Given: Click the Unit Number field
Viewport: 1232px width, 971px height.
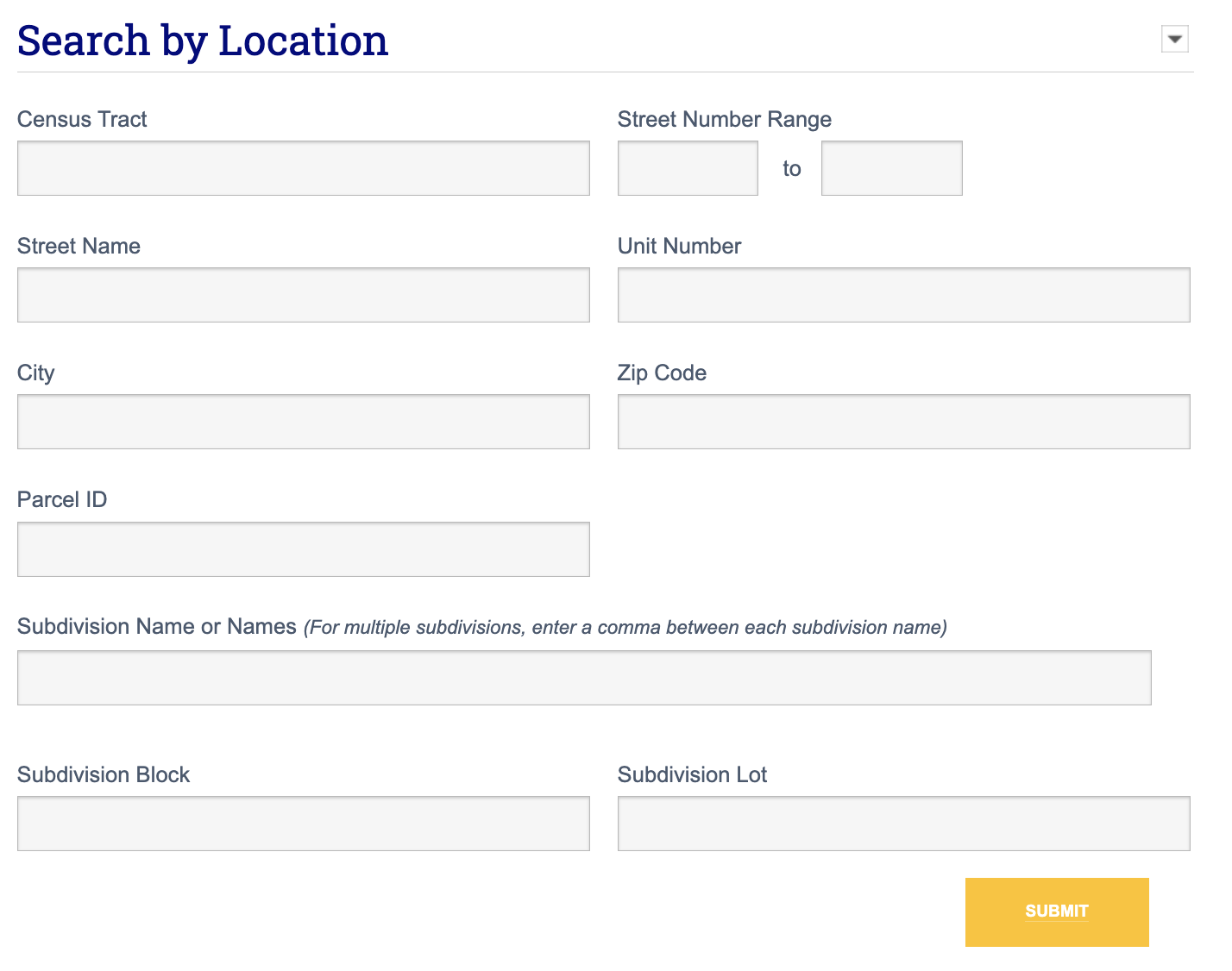Looking at the screenshot, I should tap(902, 294).
